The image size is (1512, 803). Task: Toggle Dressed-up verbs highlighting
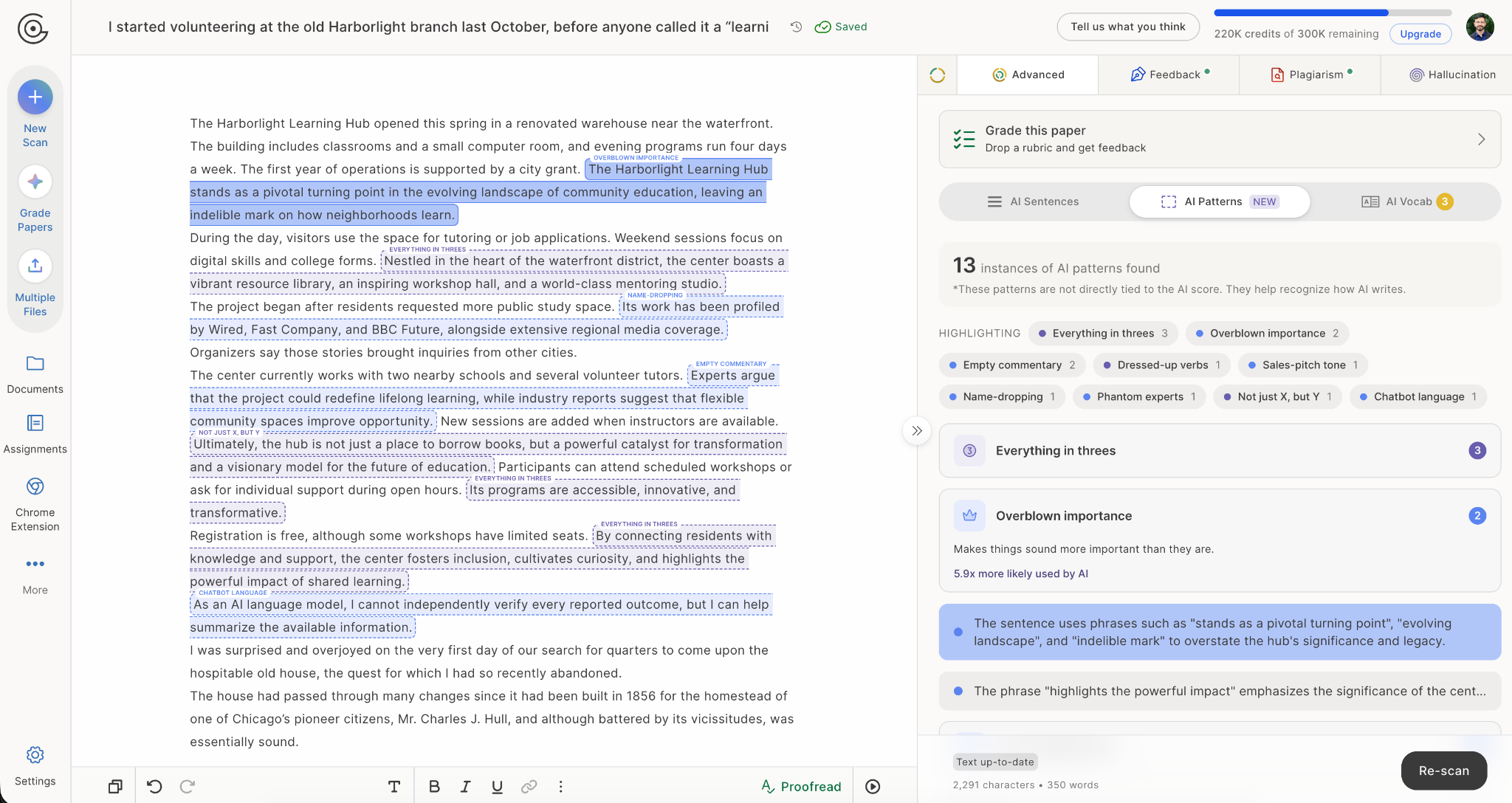1162,365
